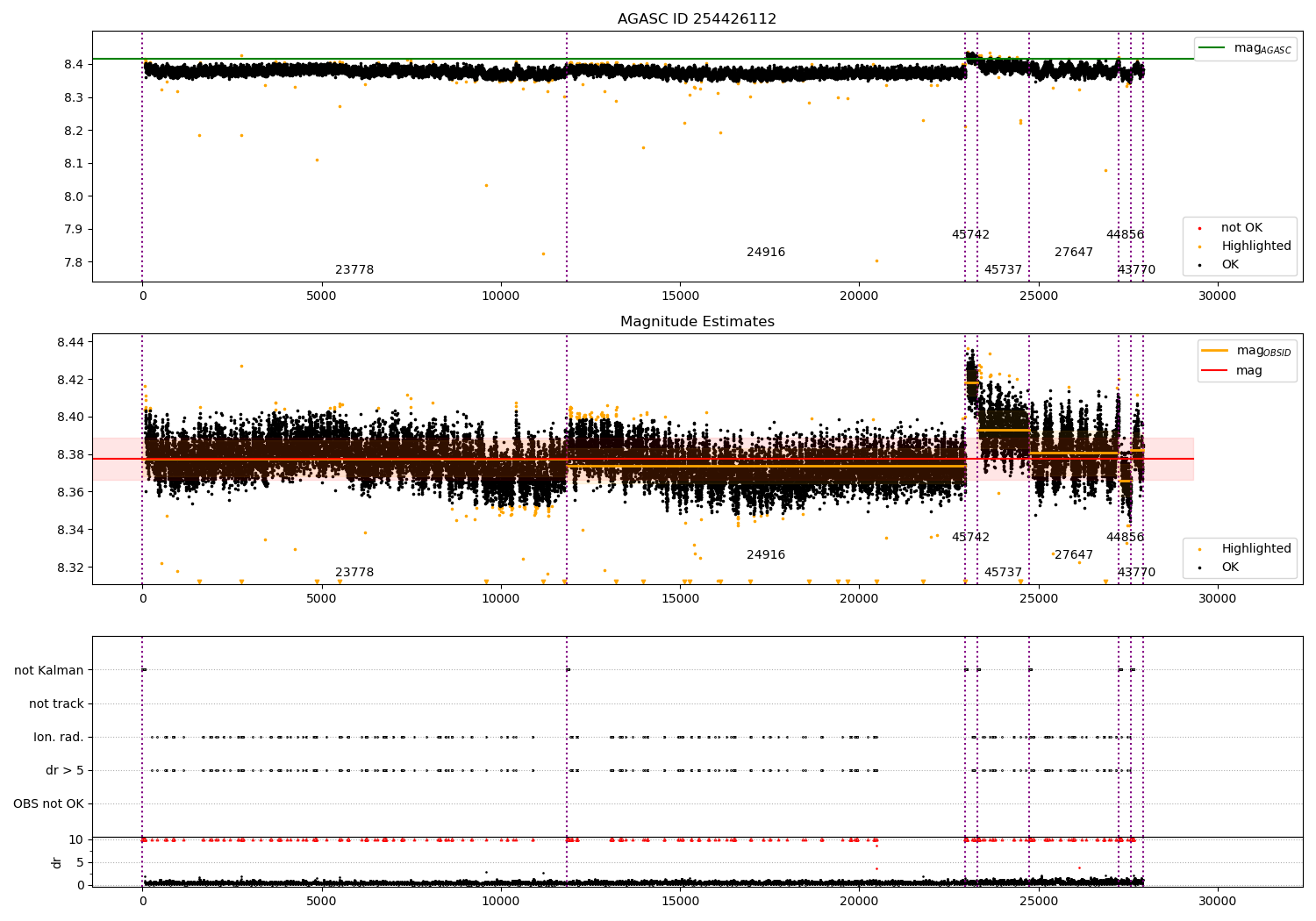Click OBSID label 45742 in top plot
1316x921 pixels.
pyautogui.click(x=970, y=235)
